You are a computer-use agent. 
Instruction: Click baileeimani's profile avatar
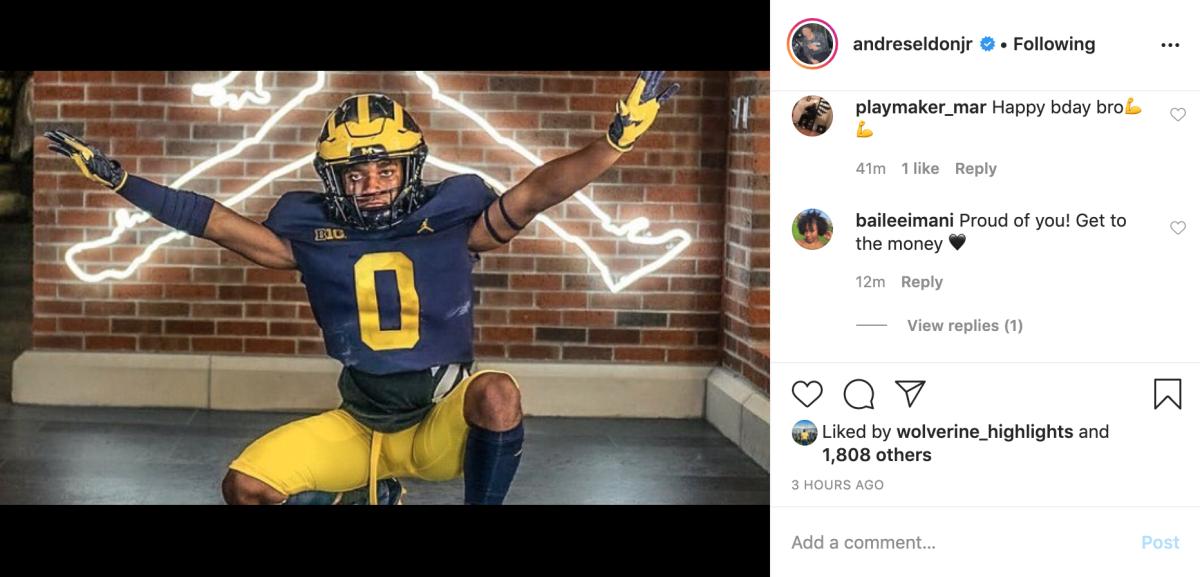[x=815, y=229]
